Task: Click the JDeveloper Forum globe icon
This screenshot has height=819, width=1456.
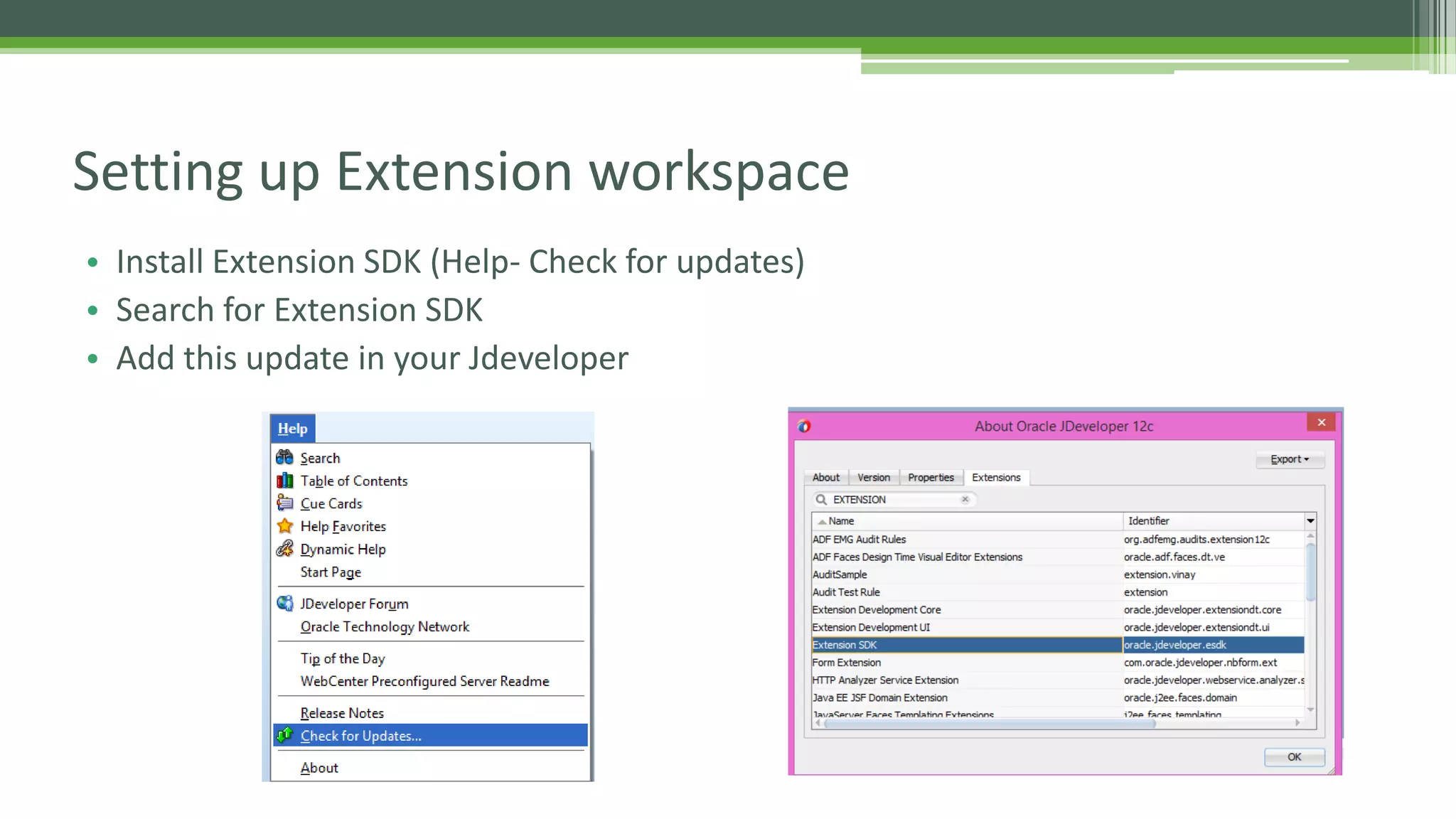Action: click(x=284, y=604)
